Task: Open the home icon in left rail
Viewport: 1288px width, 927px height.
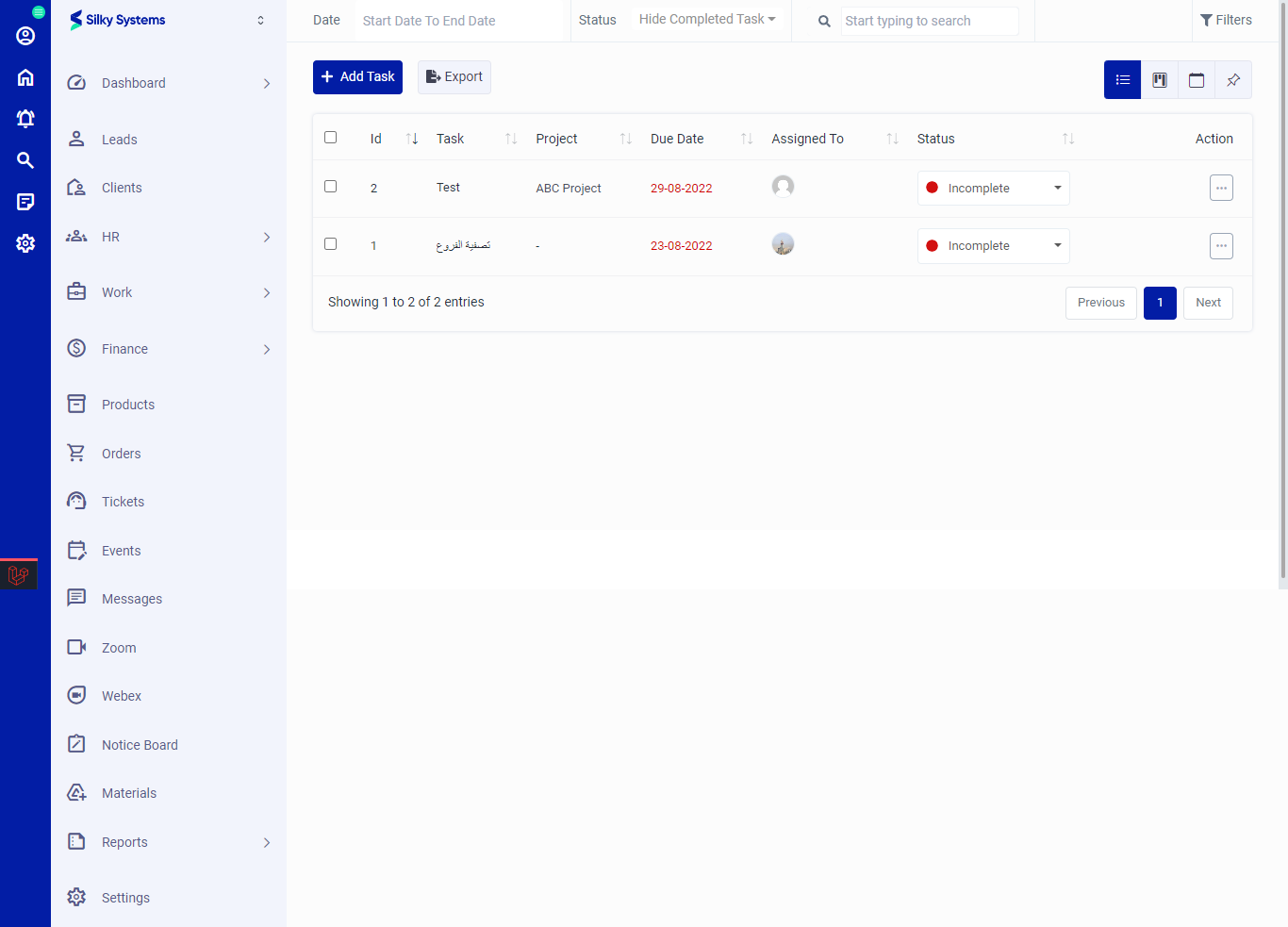Action: click(x=25, y=77)
